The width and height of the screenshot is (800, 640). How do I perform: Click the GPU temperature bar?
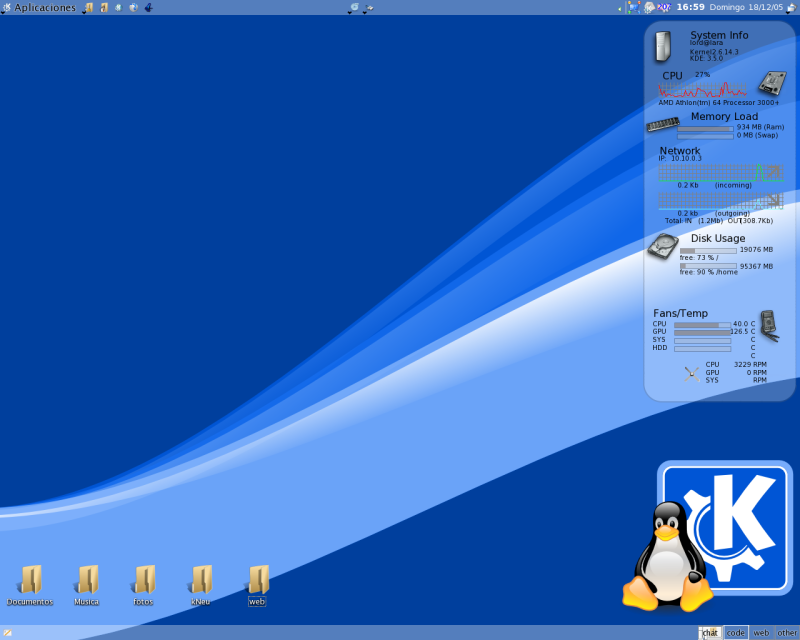click(x=703, y=333)
